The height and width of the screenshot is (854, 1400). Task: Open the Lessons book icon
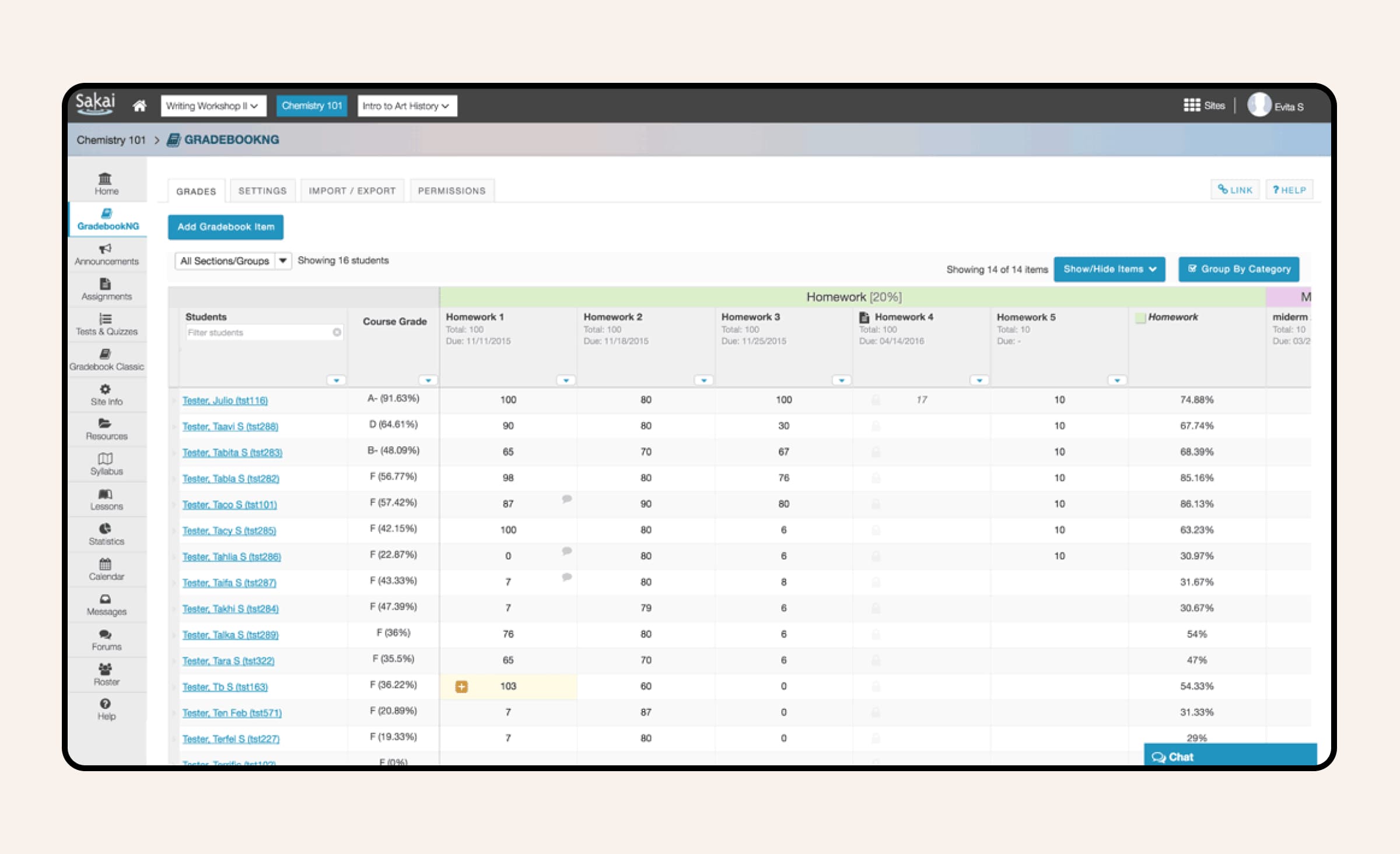pyautogui.click(x=105, y=494)
